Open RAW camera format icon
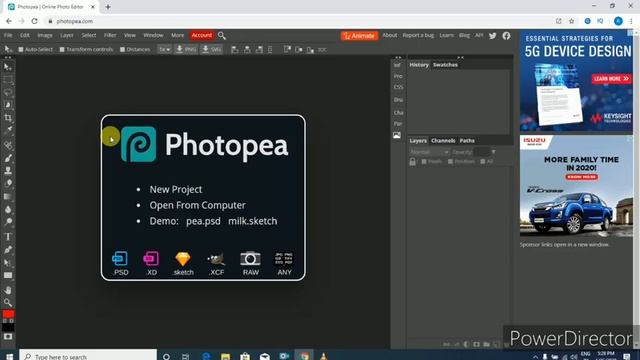640x360 pixels. click(250, 263)
